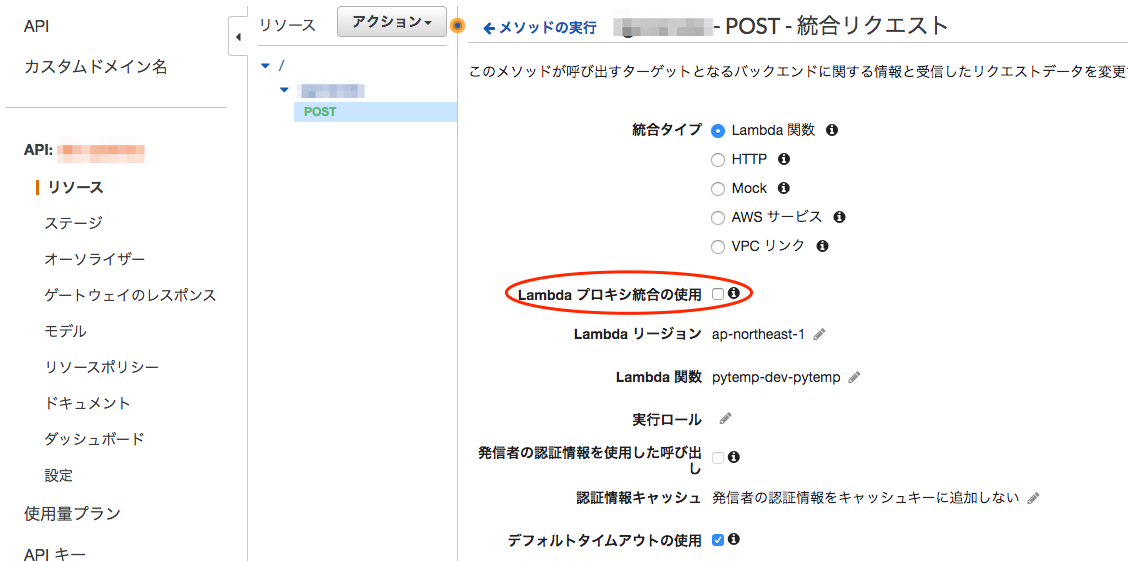Select VPC リンク integration type

coord(717,247)
